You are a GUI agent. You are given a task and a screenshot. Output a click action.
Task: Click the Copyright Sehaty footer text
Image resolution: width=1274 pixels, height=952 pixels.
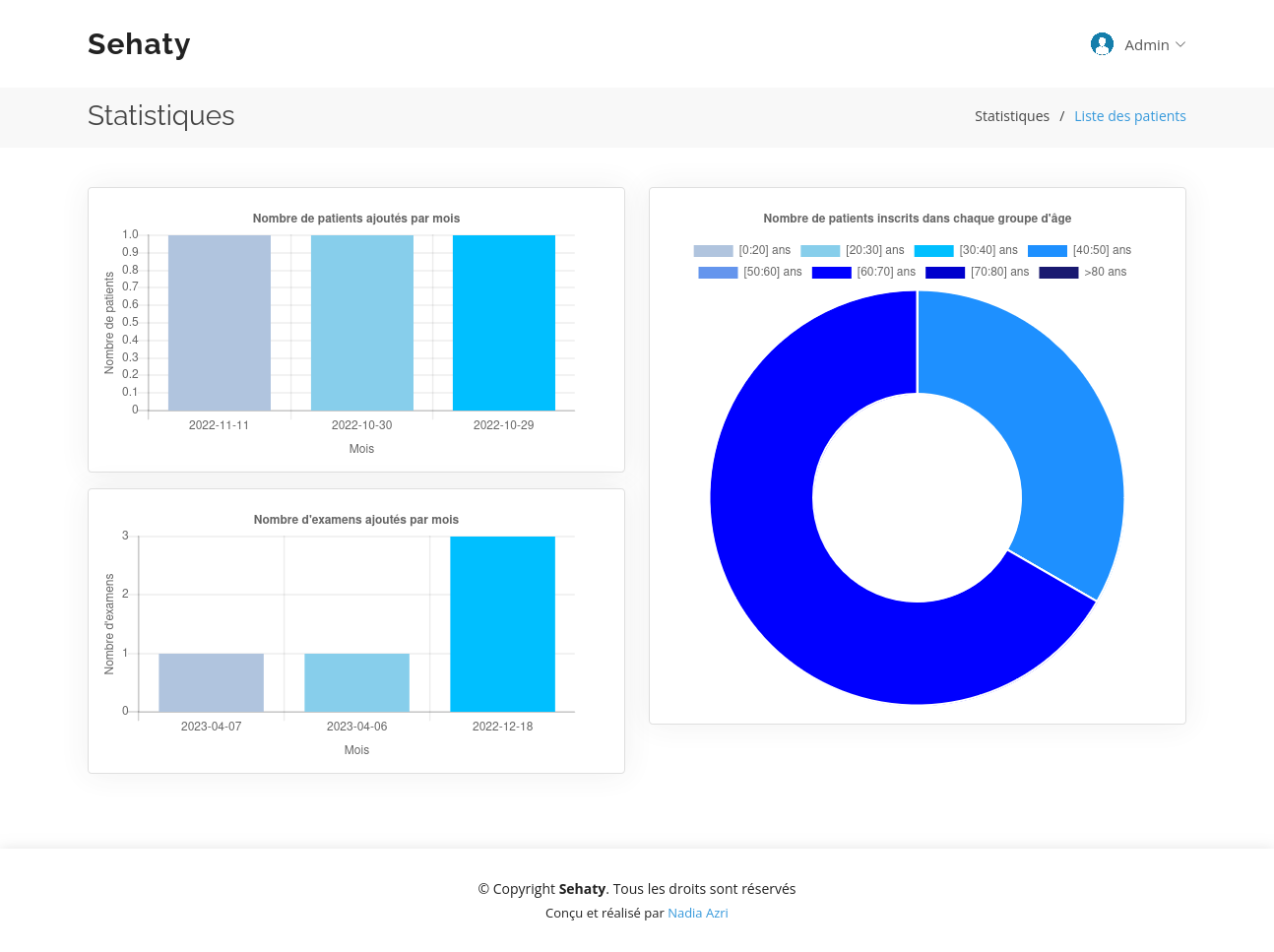pyautogui.click(x=637, y=889)
